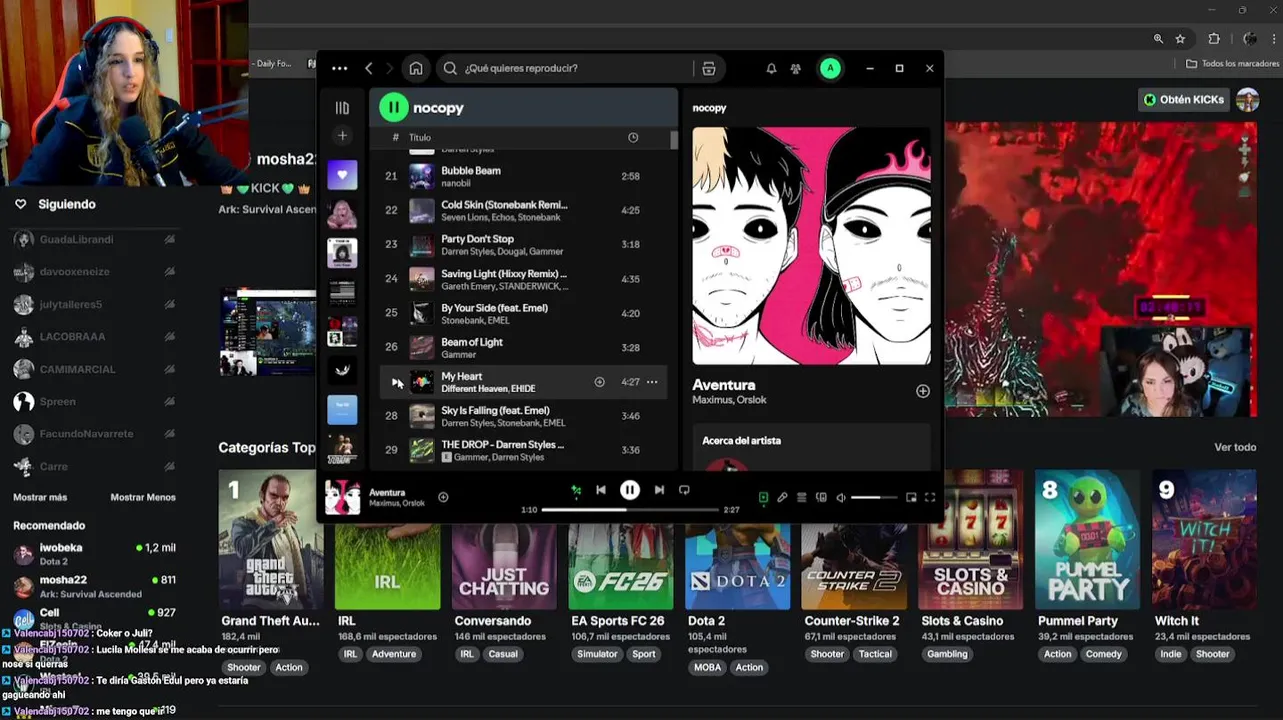
Task: Skip to the previous track
Action: [601, 490]
